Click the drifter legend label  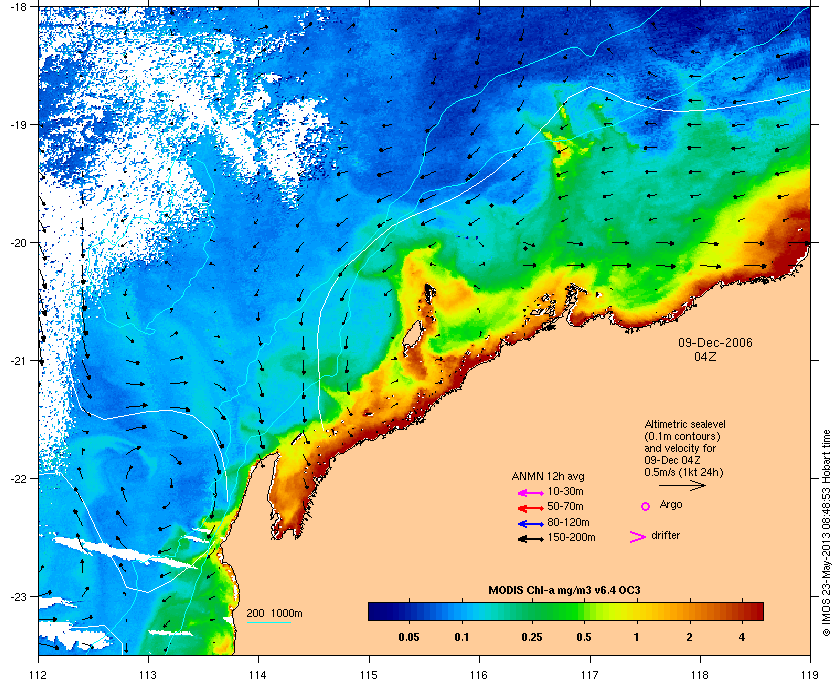(665, 535)
